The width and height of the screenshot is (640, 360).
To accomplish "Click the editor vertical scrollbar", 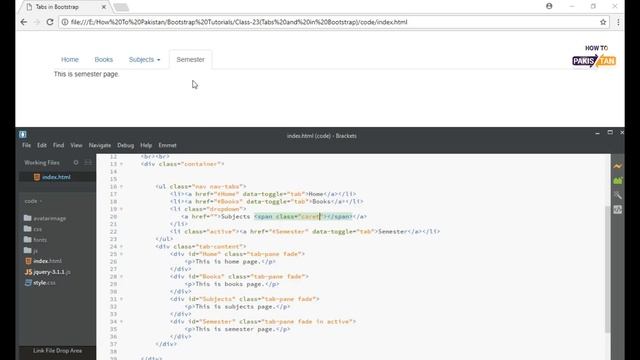I will [x=607, y=269].
